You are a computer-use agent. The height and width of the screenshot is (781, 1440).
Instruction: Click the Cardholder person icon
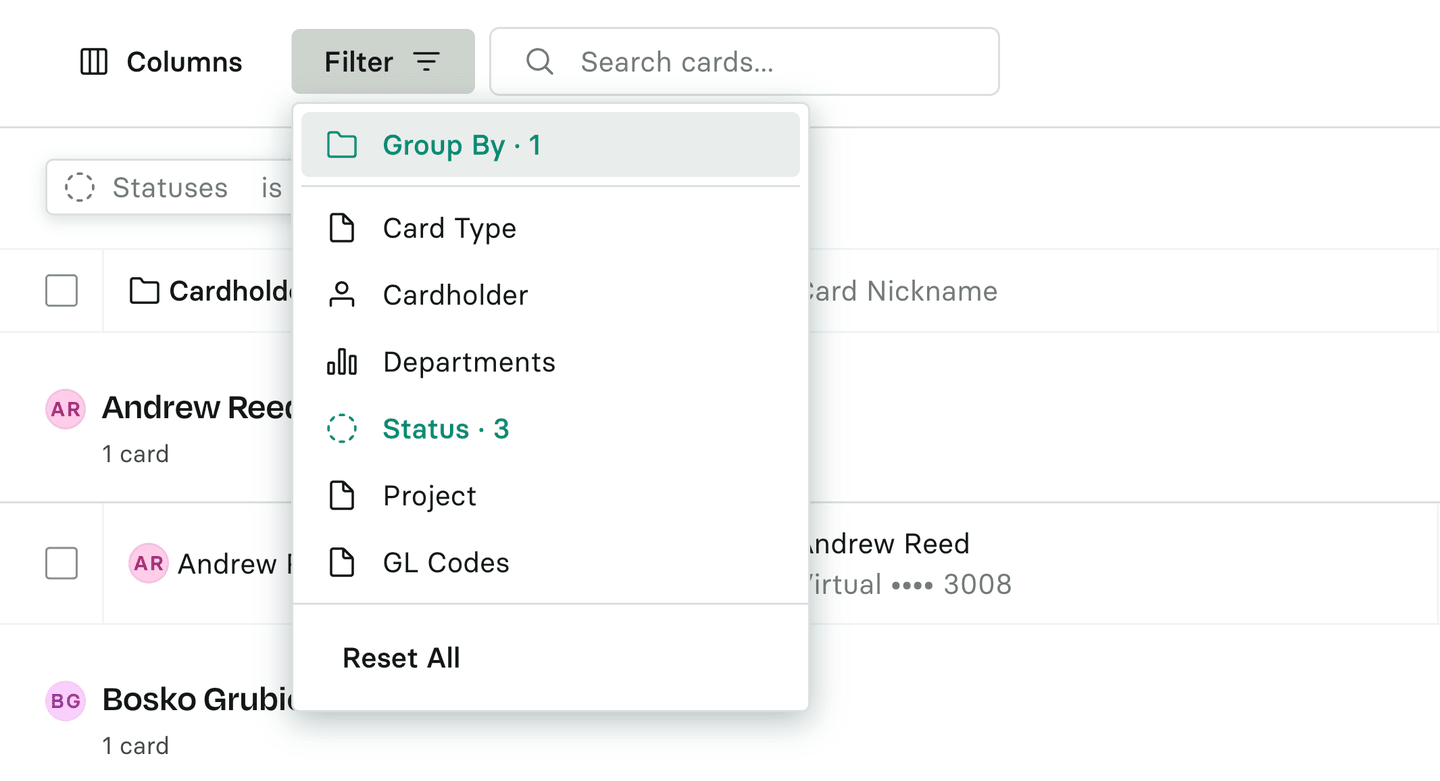pyautogui.click(x=342, y=295)
